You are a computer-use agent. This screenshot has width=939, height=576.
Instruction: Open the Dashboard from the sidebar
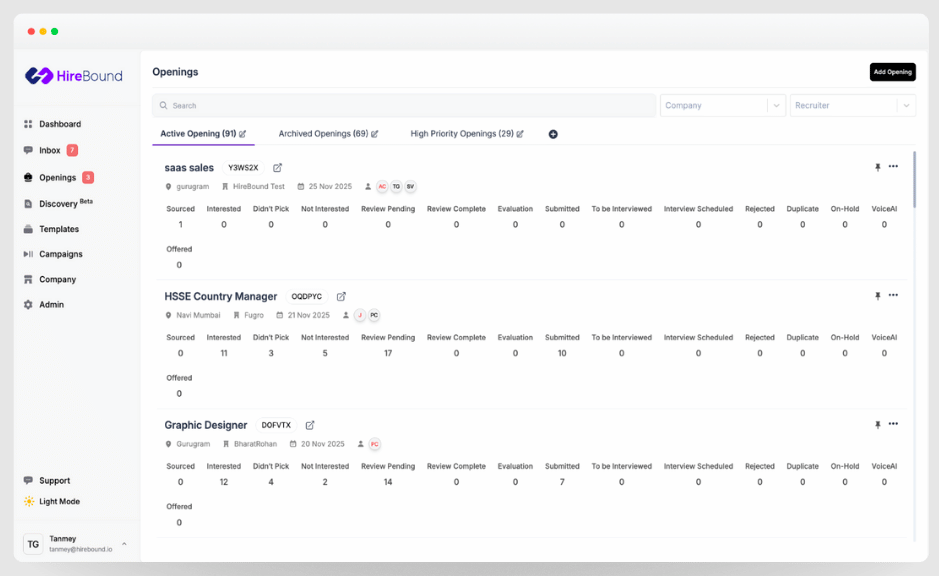[x=58, y=124]
